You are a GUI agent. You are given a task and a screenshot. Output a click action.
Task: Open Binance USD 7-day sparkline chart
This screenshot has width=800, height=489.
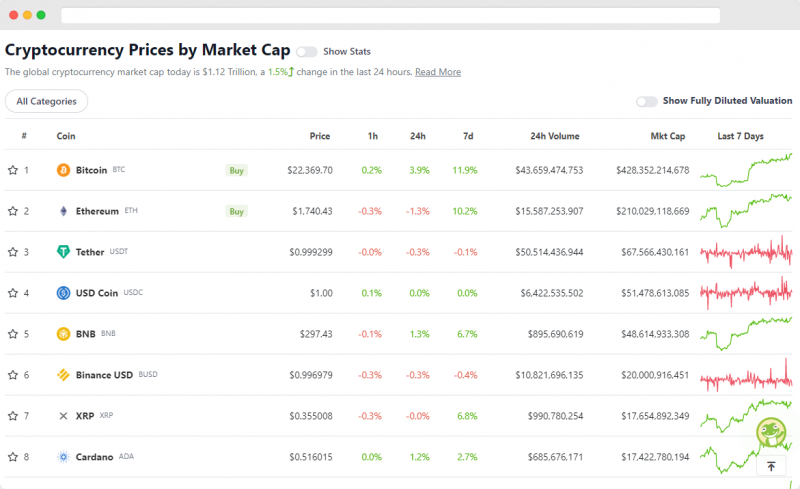pyautogui.click(x=746, y=377)
